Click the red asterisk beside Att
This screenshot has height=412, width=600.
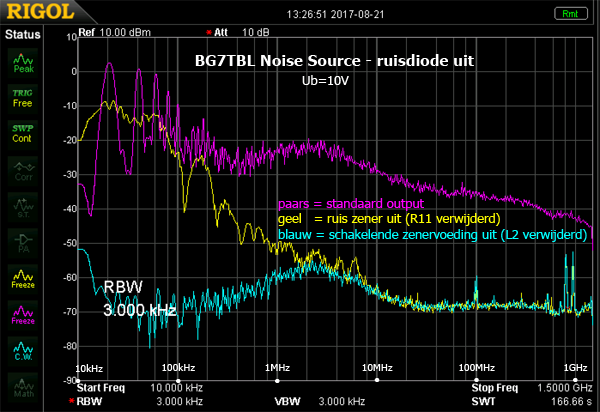[209, 33]
